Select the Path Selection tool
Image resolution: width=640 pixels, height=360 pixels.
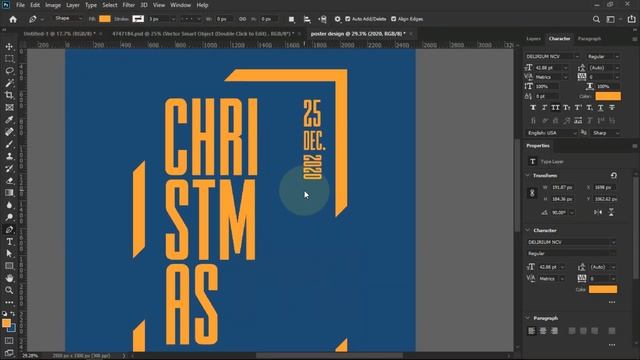9,253
